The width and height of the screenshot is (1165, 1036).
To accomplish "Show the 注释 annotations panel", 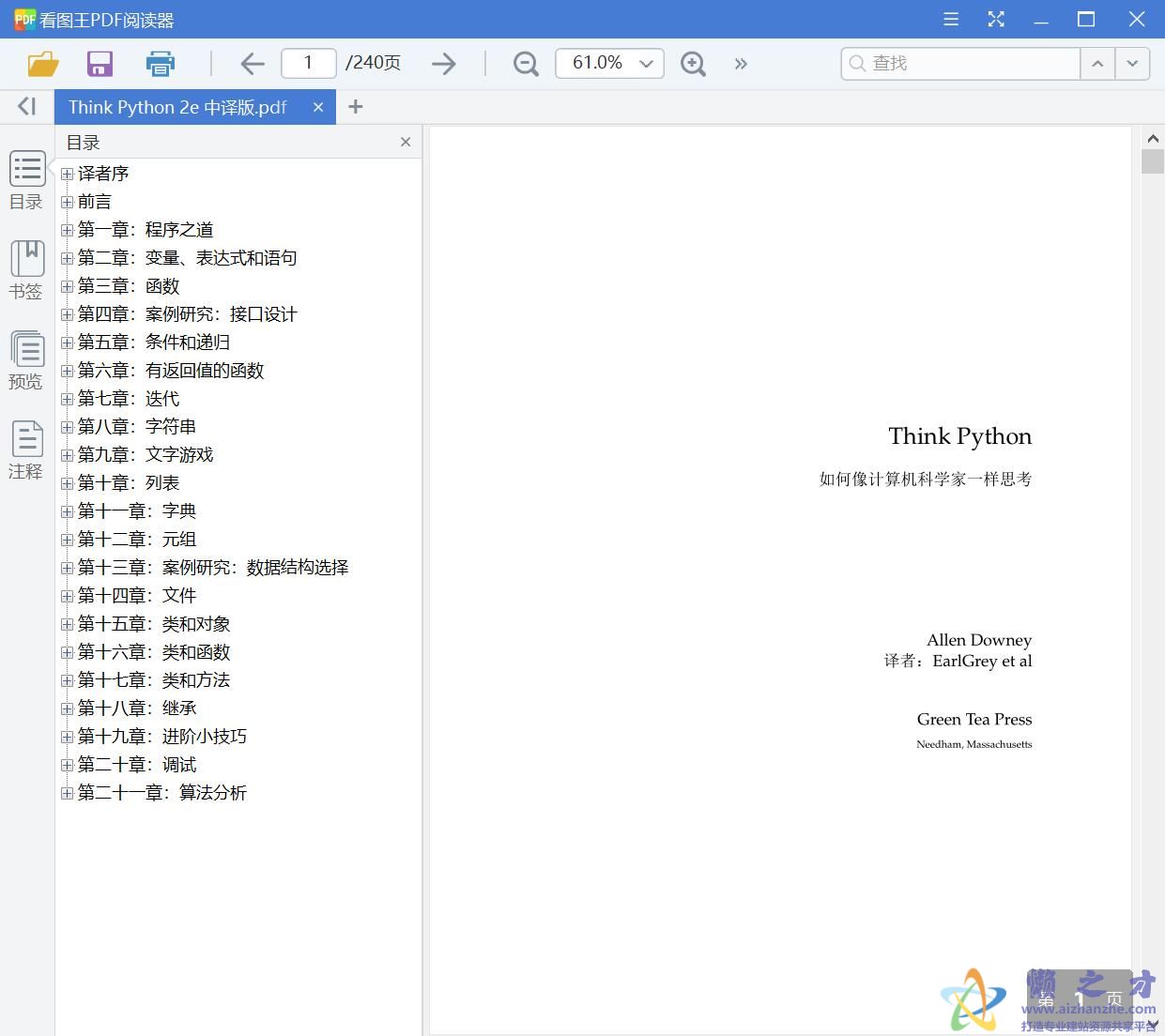I will click(25, 448).
